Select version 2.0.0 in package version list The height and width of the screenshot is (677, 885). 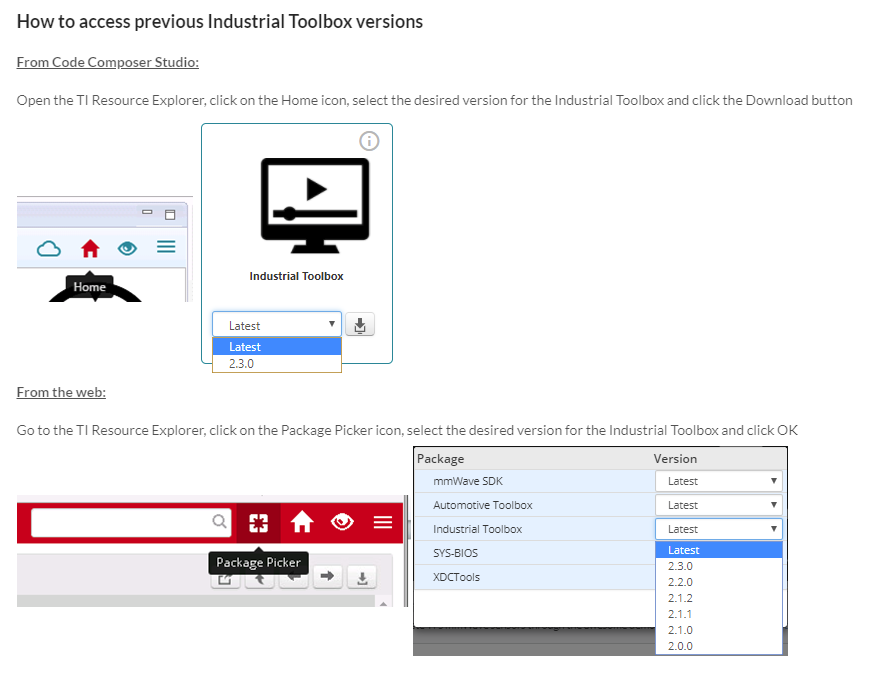point(718,646)
